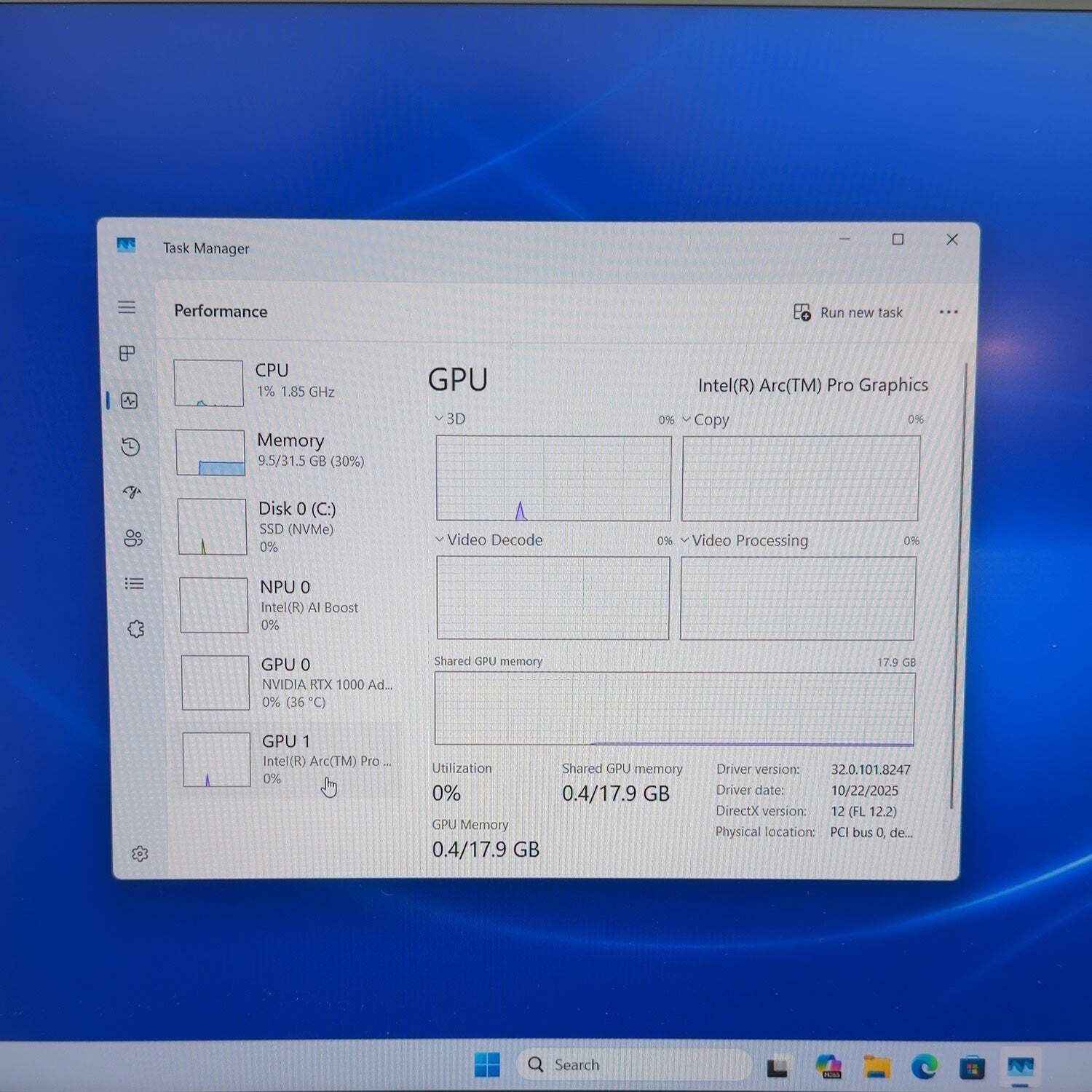
Task: Click the Utilization 0% value
Action: click(446, 793)
